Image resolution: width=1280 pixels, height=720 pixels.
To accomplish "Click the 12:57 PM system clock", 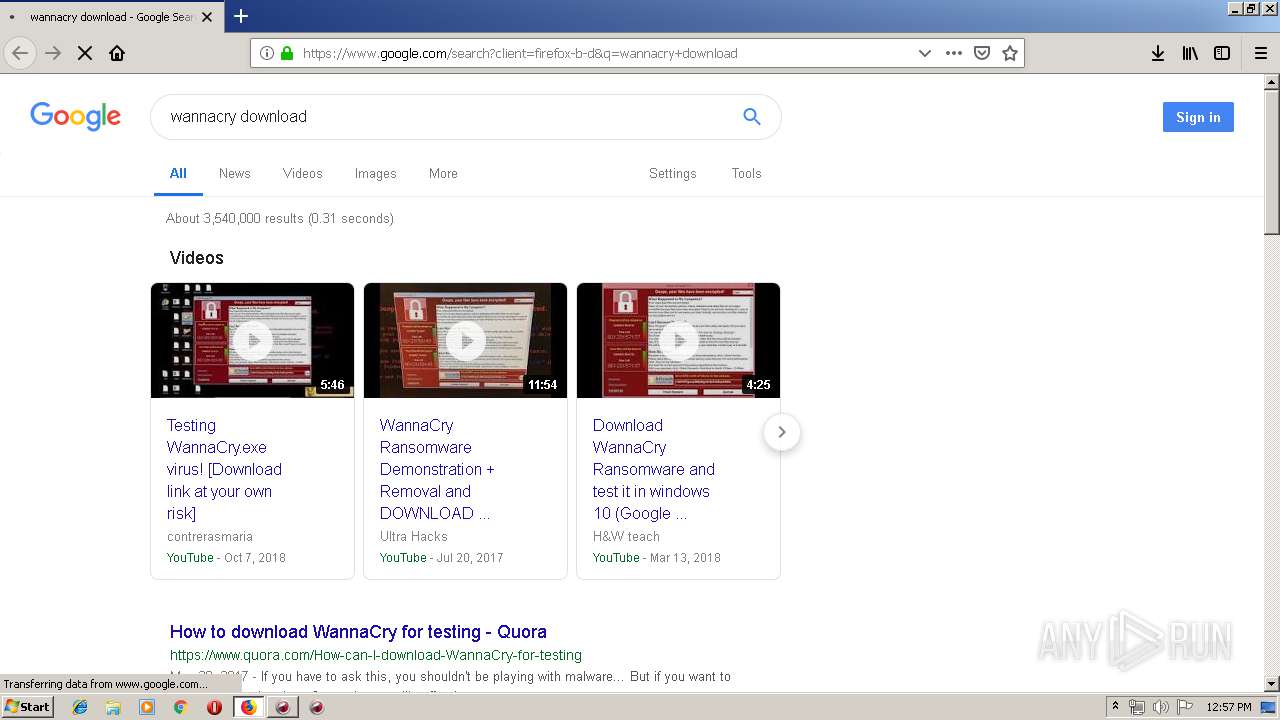I will coord(1229,707).
